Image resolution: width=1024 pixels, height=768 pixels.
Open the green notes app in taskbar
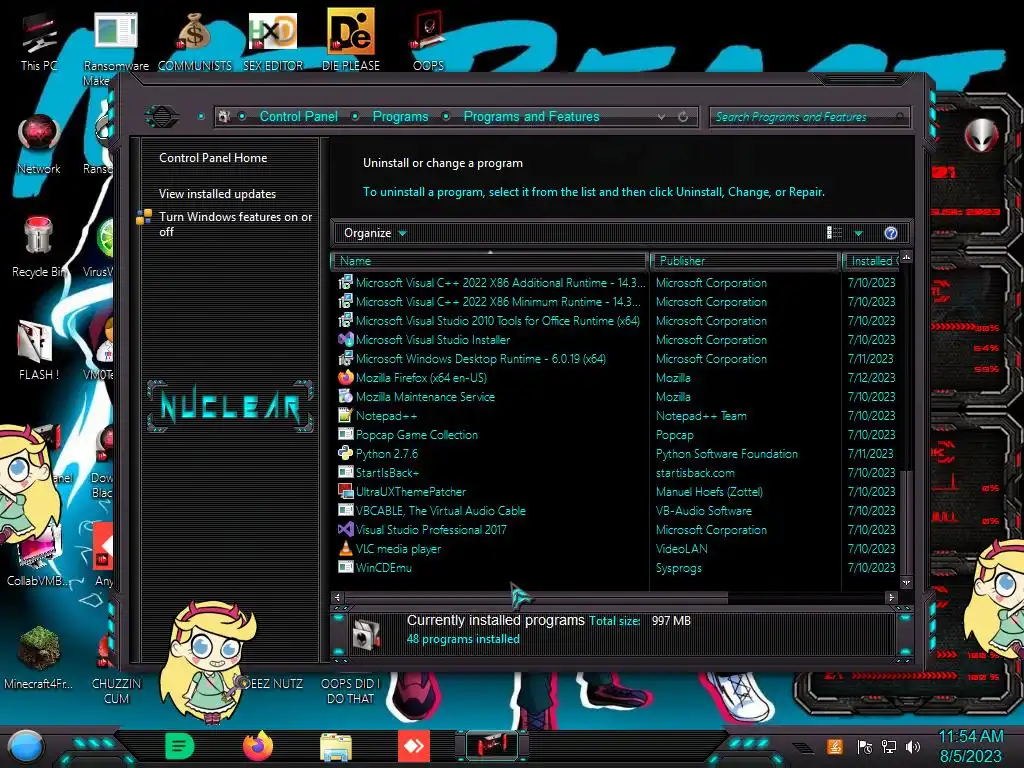tap(180, 746)
